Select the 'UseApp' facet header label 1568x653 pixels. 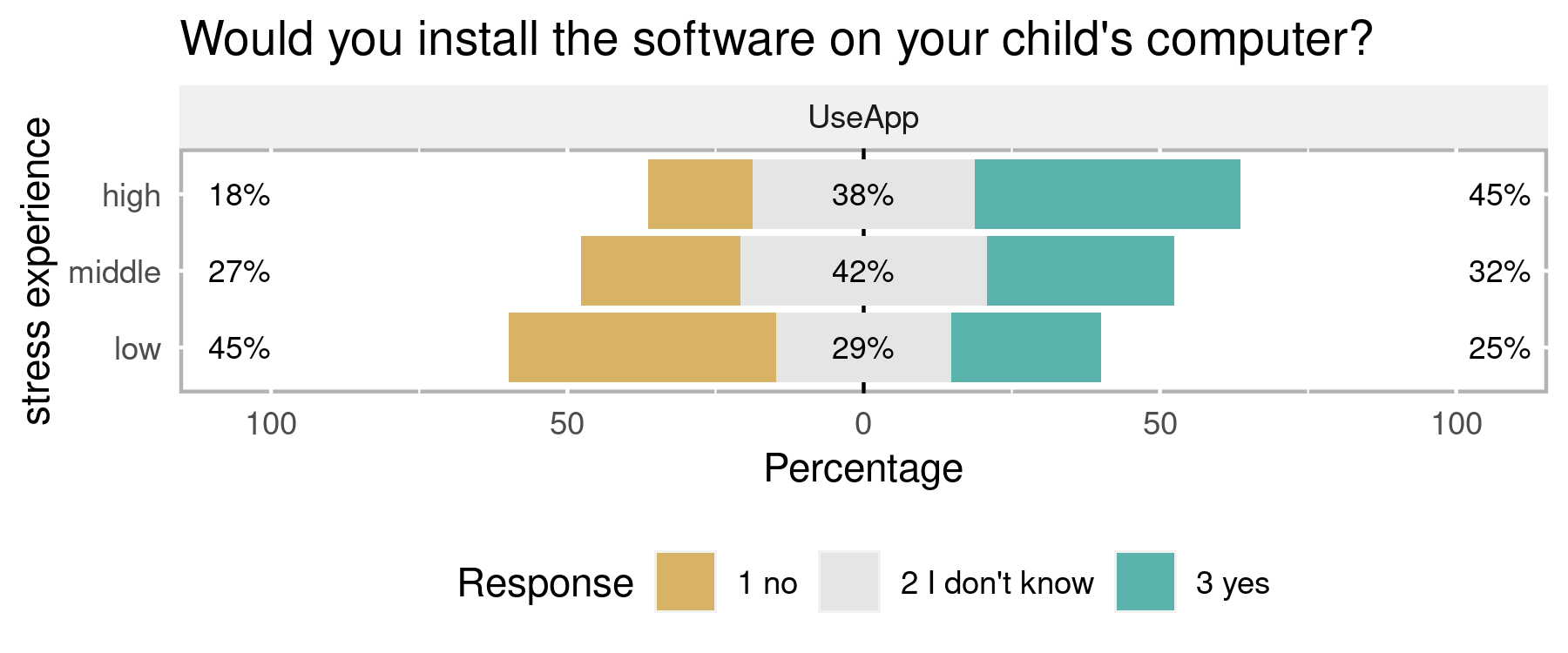pos(863,118)
